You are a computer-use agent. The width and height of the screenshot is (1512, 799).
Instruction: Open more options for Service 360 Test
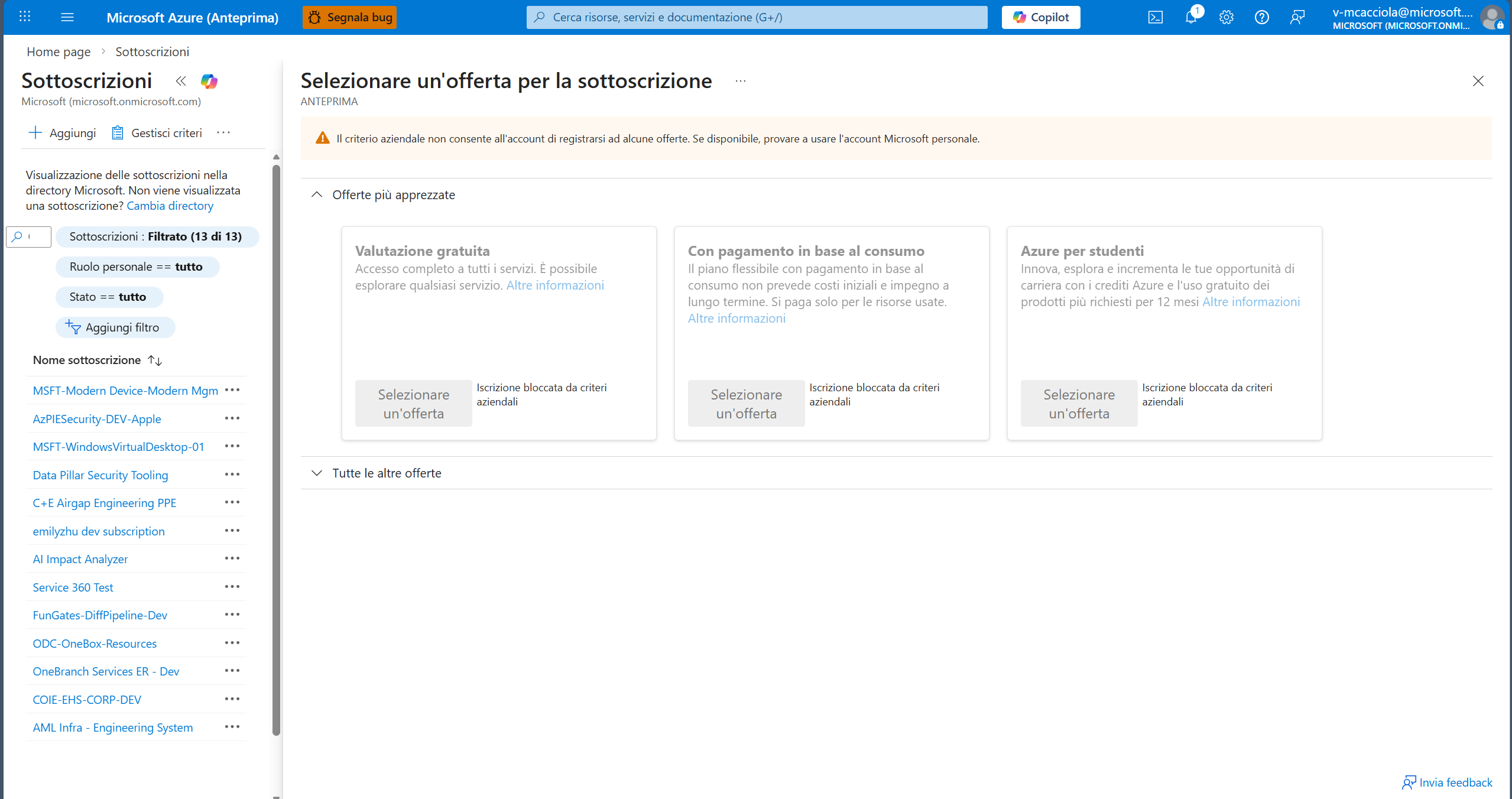(232, 587)
